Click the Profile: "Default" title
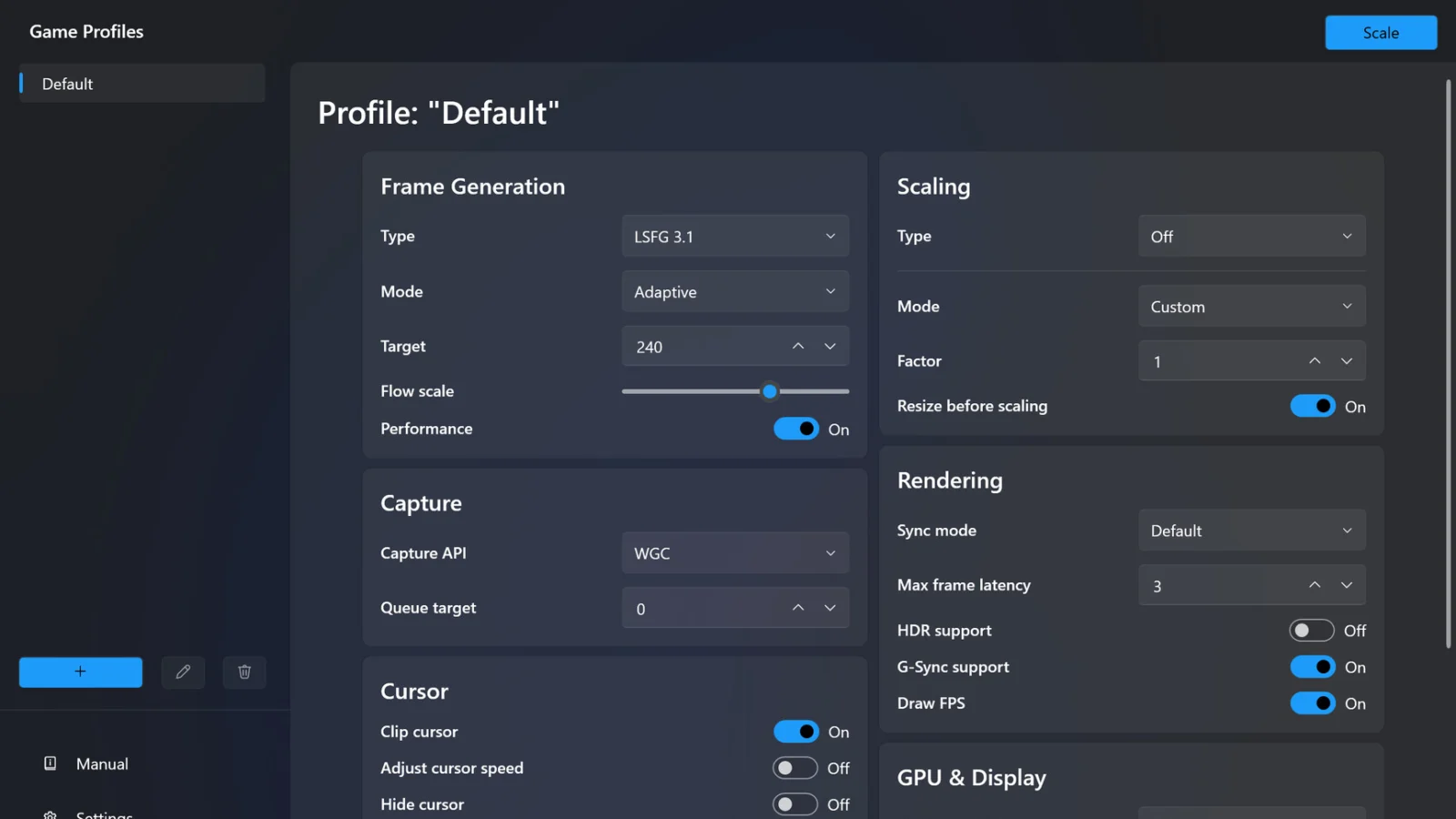This screenshot has height=819, width=1456. [439, 113]
